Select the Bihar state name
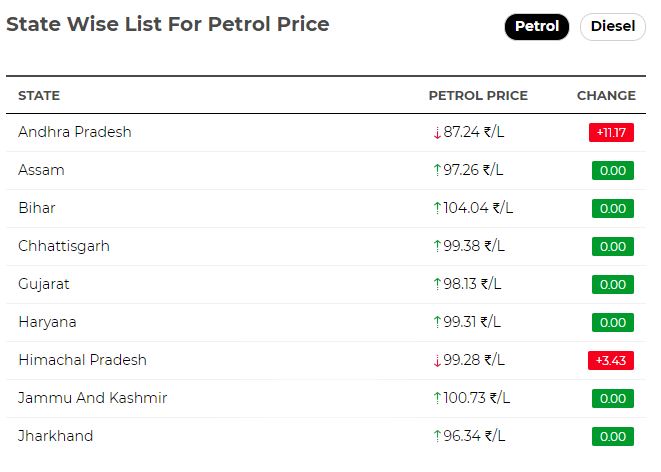This screenshot has height=472, width=661. 37,208
